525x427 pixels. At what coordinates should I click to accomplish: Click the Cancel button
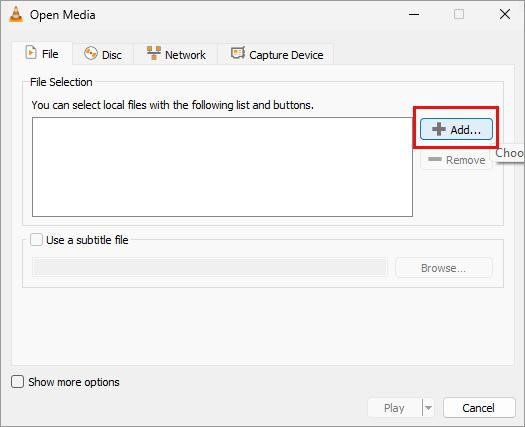click(479, 408)
